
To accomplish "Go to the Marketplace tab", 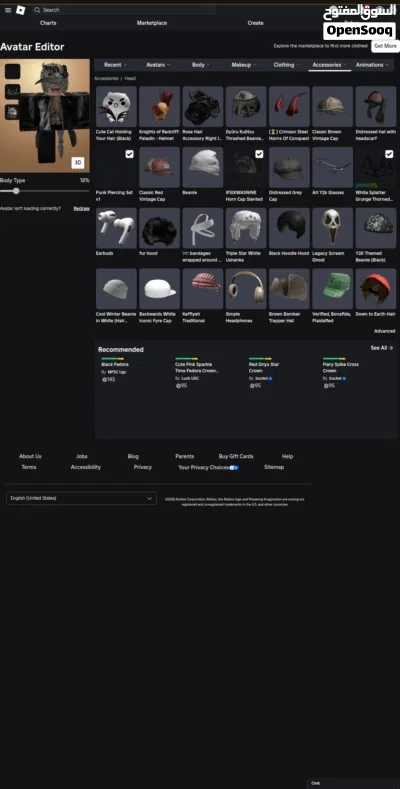I will click(152, 23).
